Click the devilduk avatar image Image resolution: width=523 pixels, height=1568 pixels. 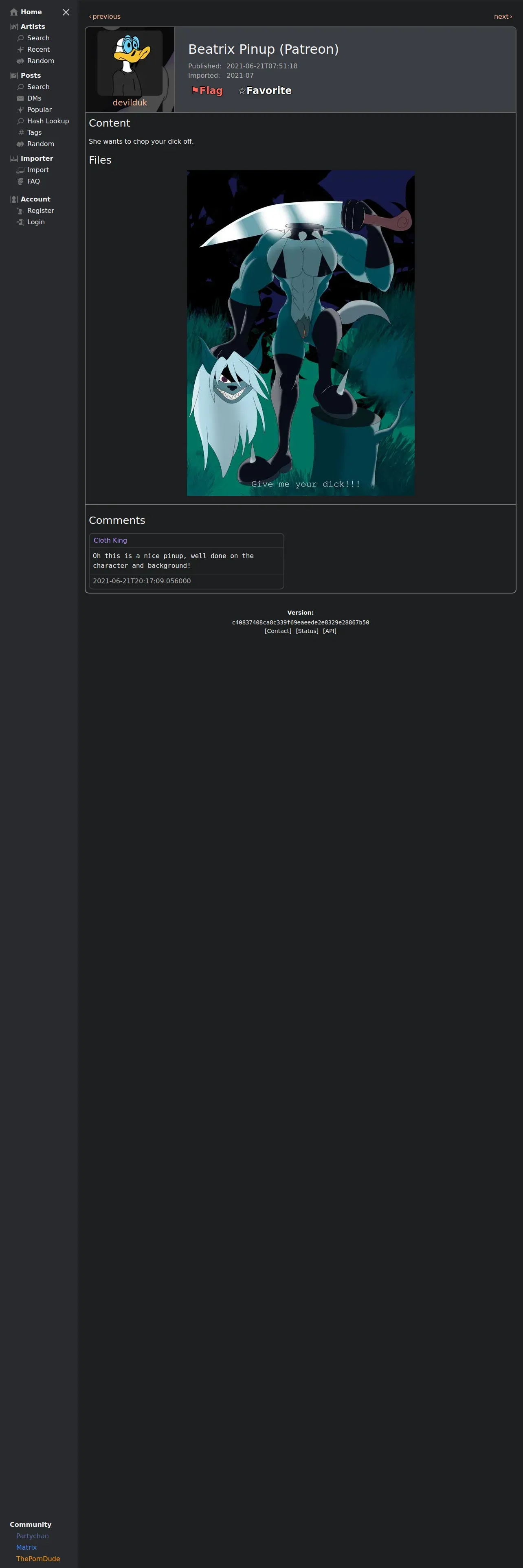coord(130,63)
